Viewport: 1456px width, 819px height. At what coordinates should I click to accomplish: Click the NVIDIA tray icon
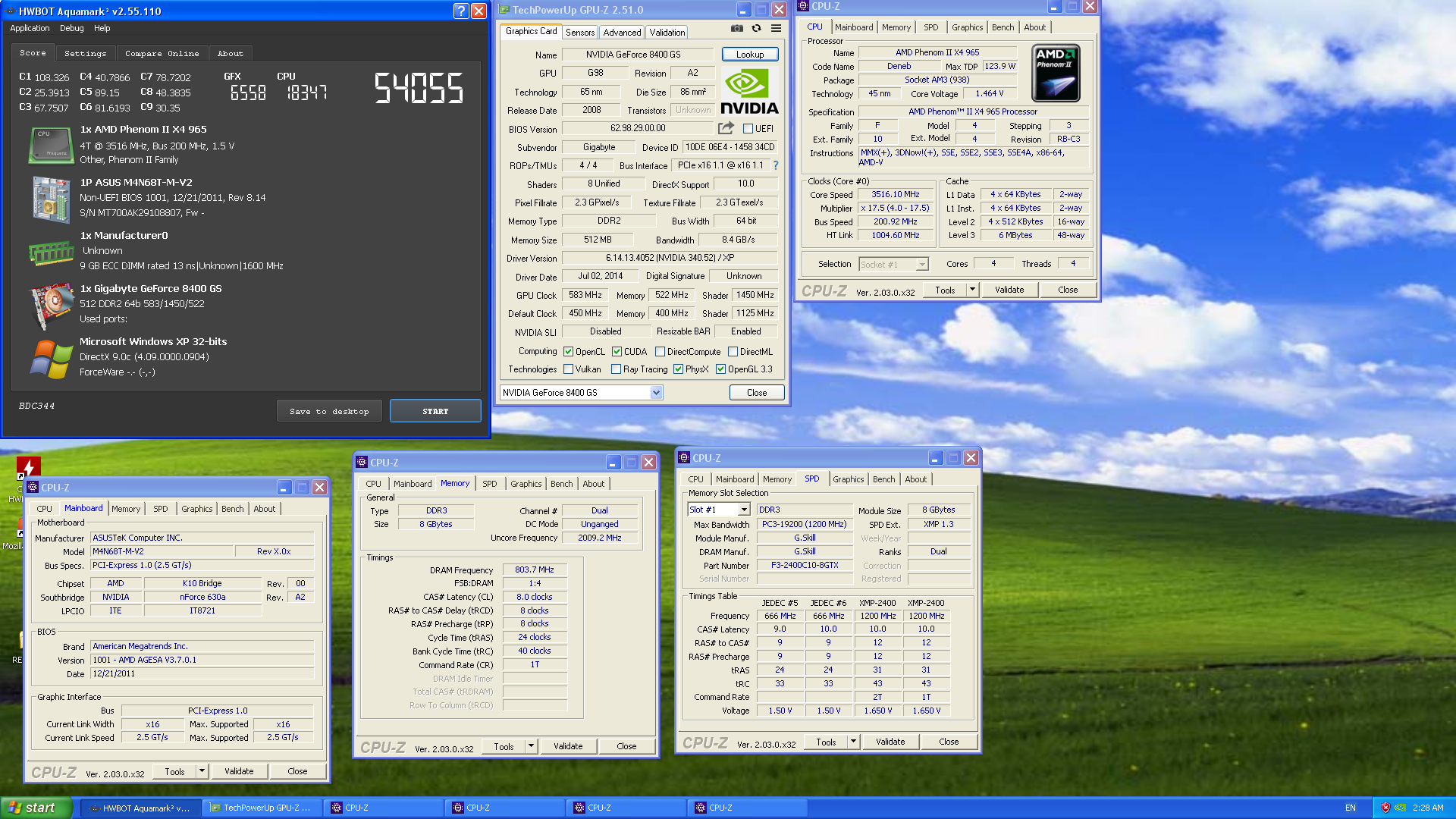pos(1400,808)
